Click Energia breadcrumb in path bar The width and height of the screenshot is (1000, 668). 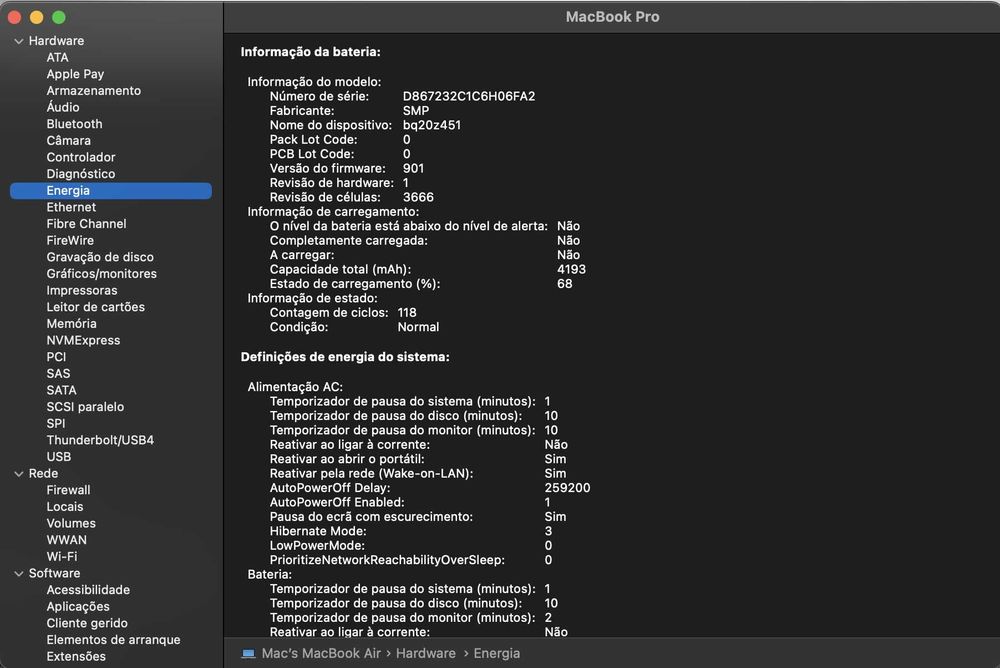(496, 653)
